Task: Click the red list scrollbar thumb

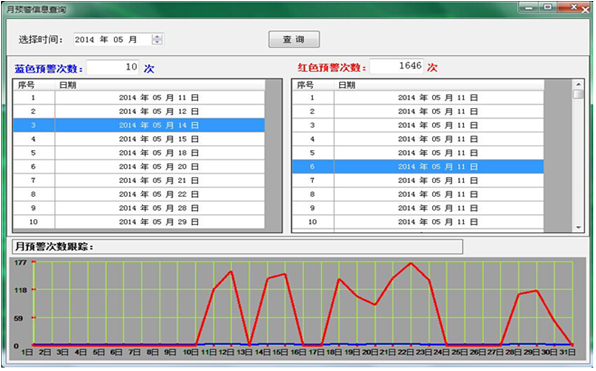Action: [x=578, y=94]
